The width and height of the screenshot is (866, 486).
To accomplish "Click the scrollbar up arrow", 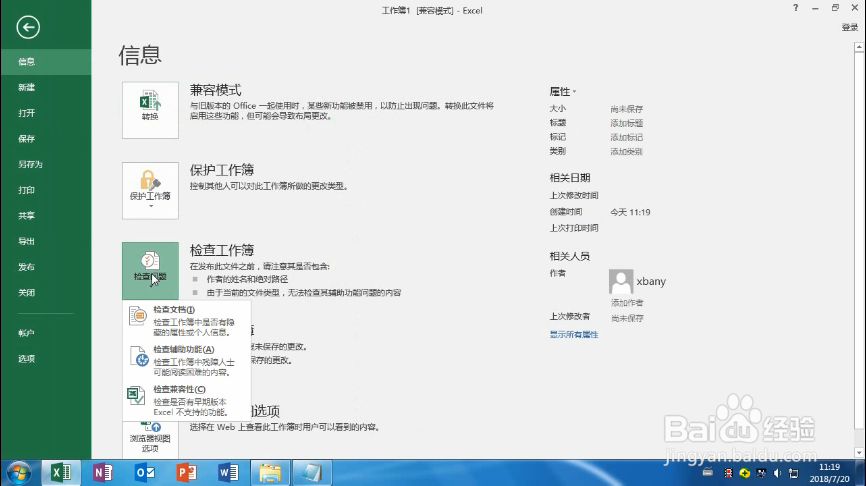I will [x=859, y=47].
